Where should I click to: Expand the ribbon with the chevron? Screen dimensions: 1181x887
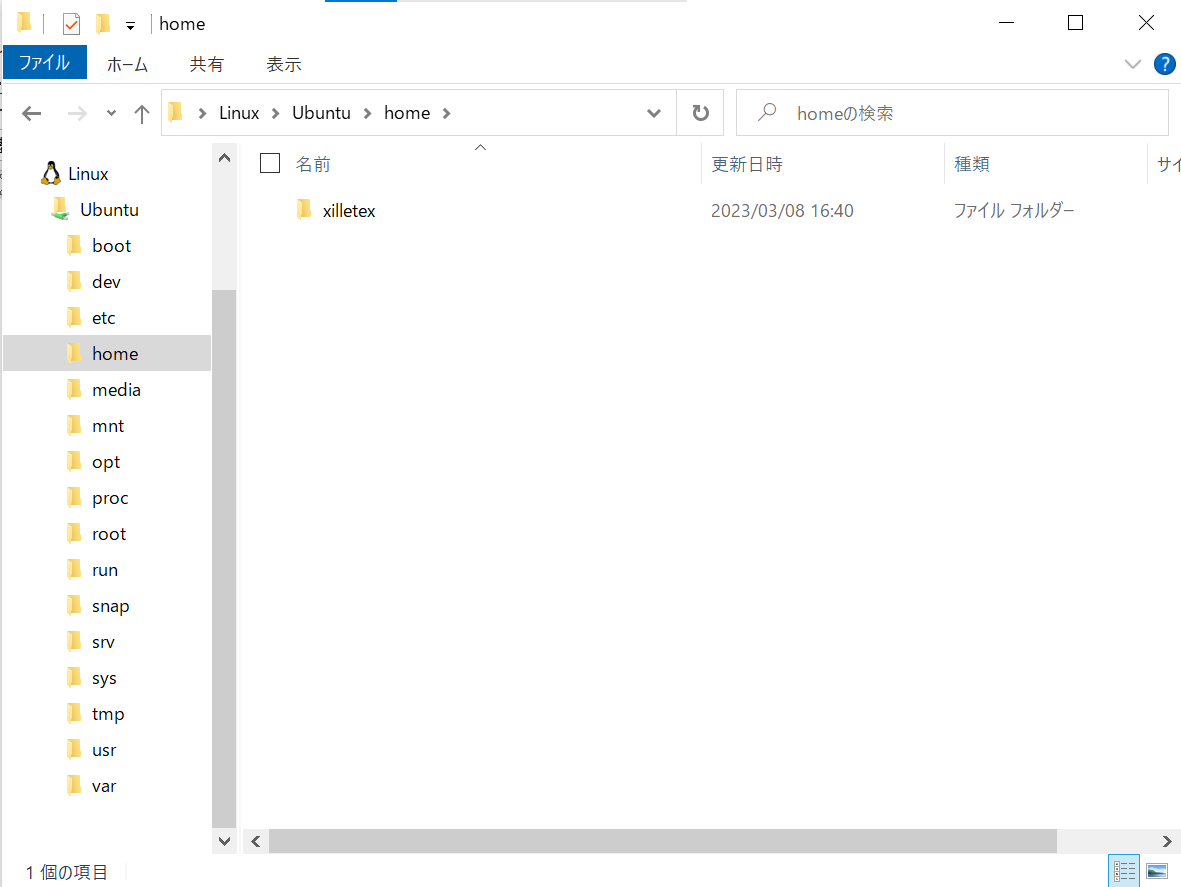1133,64
